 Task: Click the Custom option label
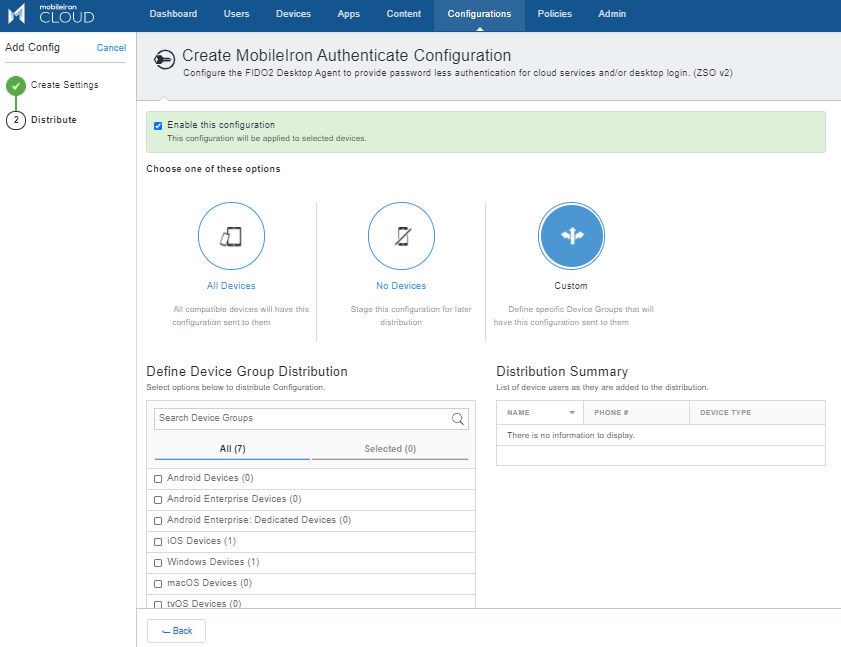(571, 286)
